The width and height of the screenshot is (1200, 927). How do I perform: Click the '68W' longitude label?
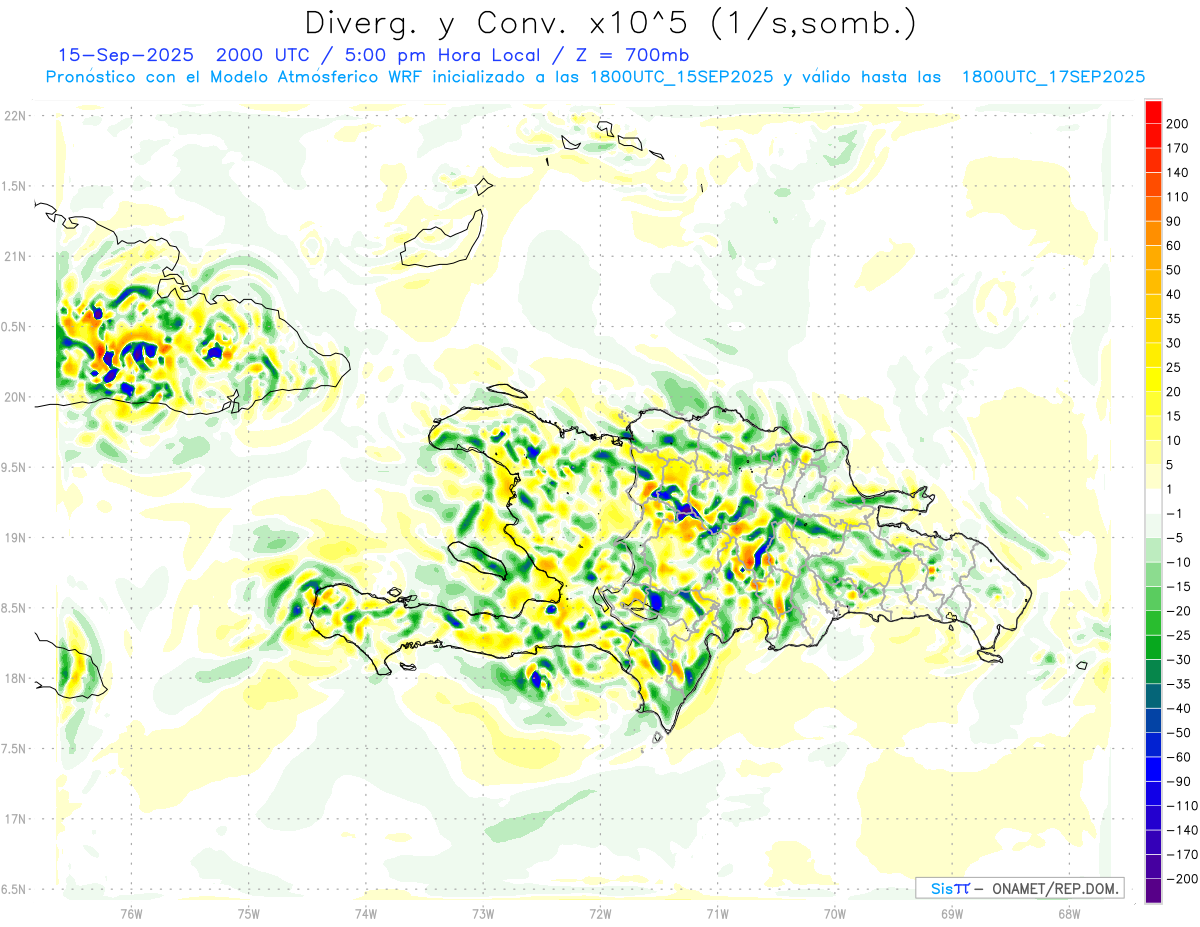(1069, 913)
